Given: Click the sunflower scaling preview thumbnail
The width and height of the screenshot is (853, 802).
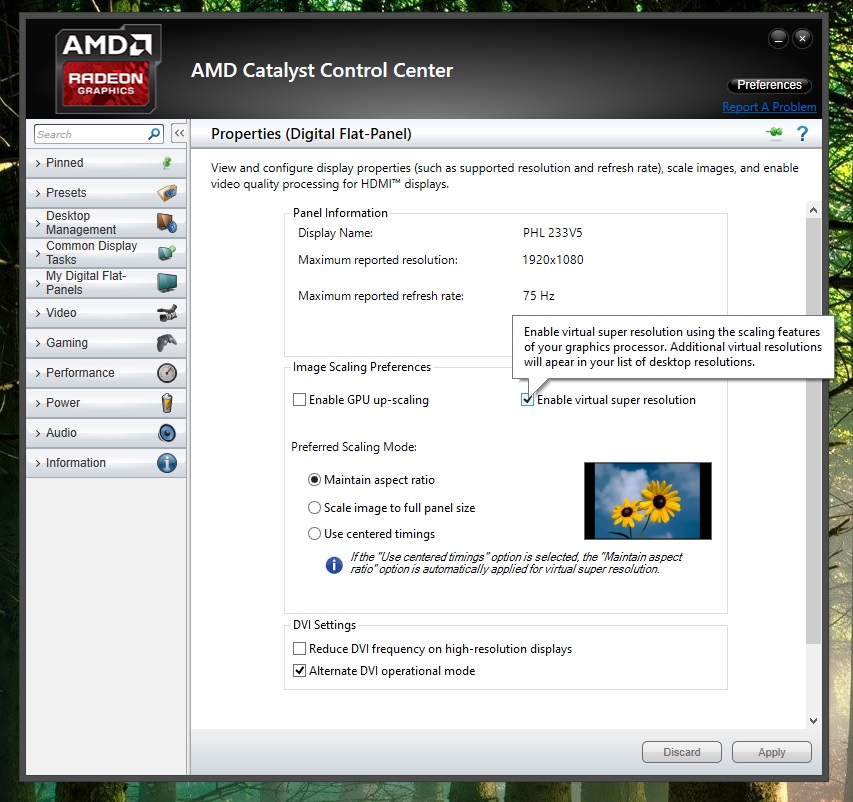Looking at the screenshot, I should tap(647, 501).
